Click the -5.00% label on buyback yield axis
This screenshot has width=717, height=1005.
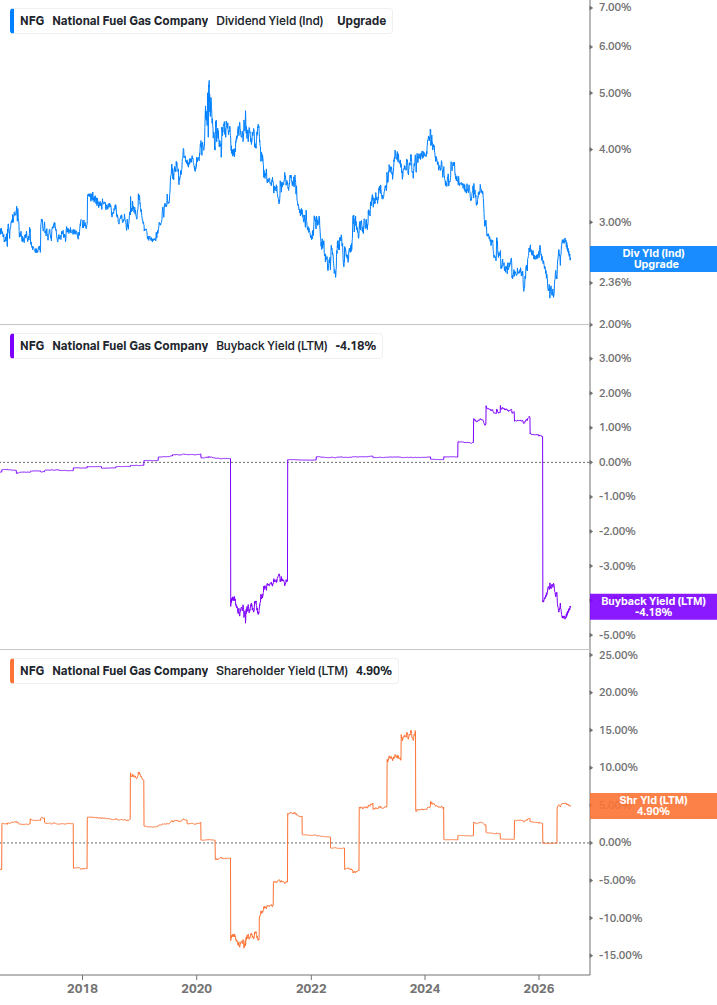tap(617, 636)
